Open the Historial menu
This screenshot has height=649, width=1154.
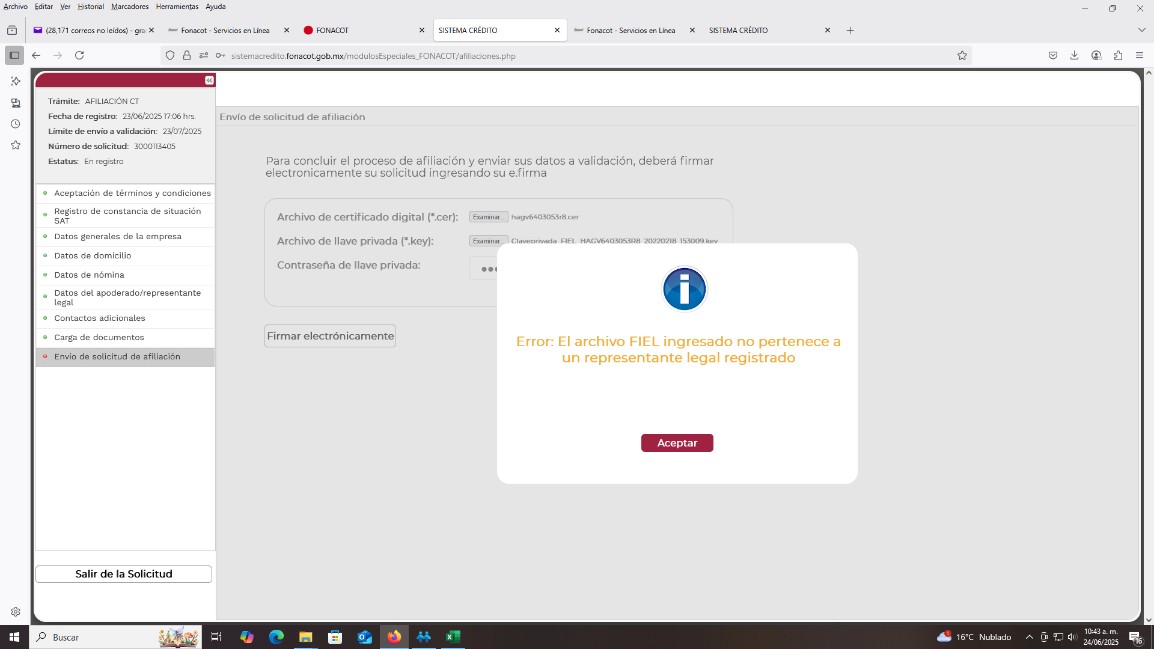coord(91,6)
